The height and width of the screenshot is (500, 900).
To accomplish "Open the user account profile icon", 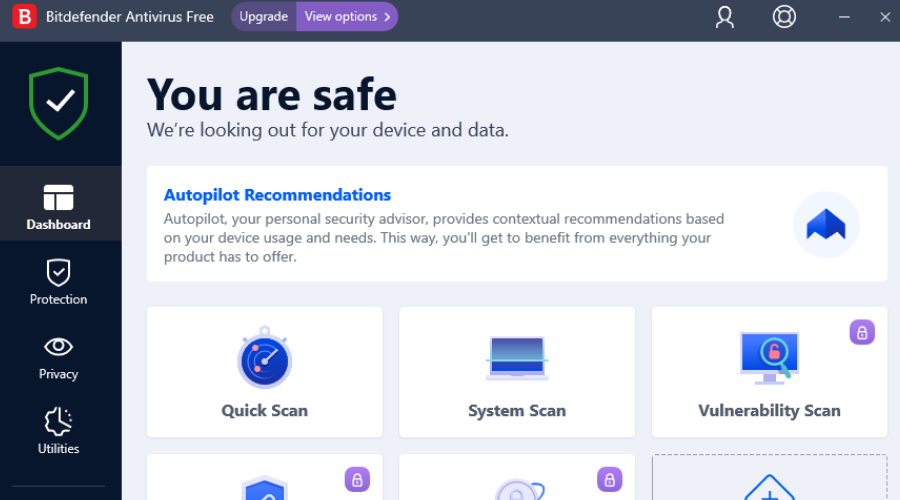I will (x=724, y=17).
